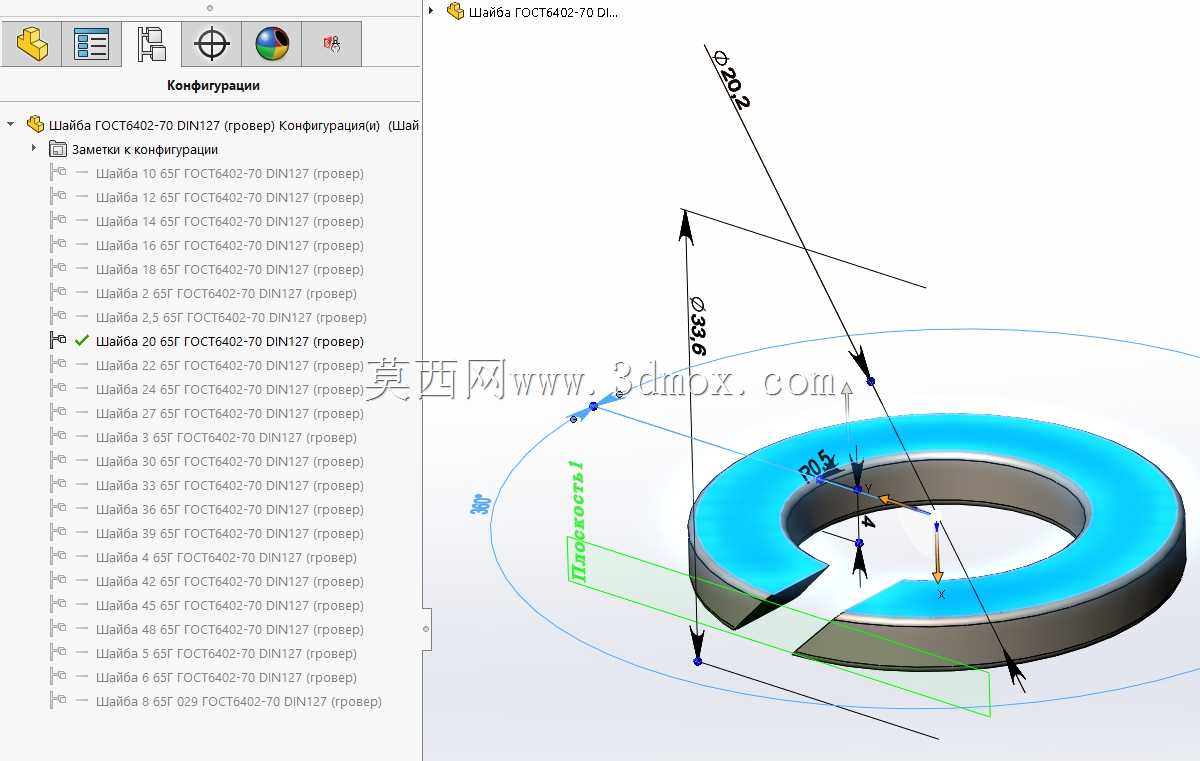This screenshot has height=761, width=1200.
Task: Collapse the root Шайба ГОСТ6402-70 DIN127 tree node
Action: coord(11,125)
